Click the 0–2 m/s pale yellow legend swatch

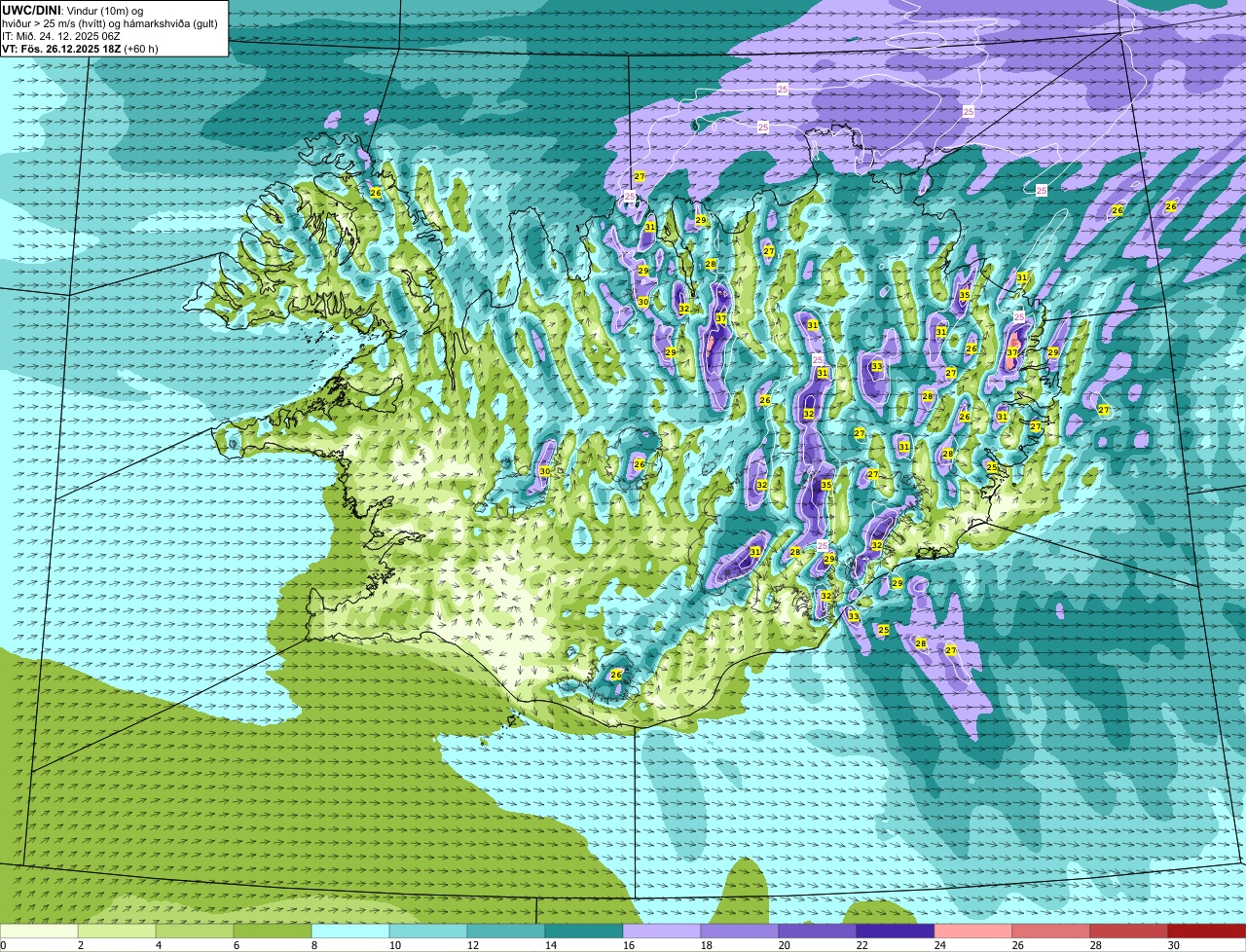click(39, 932)
